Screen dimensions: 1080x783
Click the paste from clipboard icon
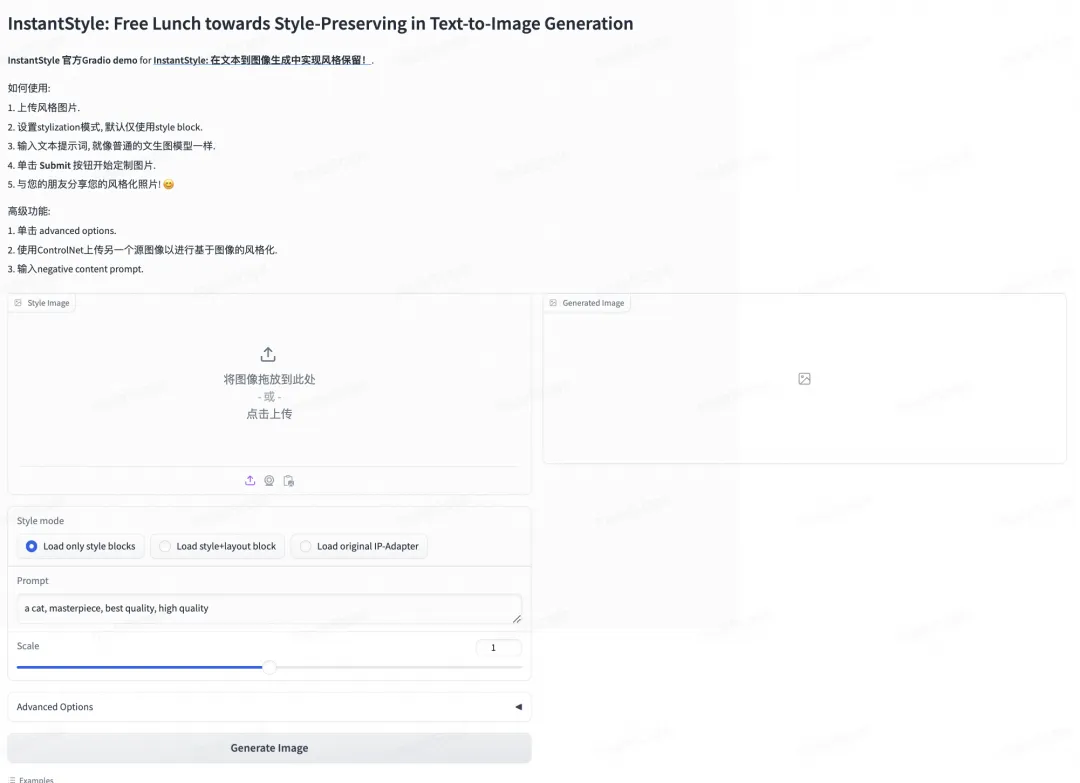tap(289, 481)
